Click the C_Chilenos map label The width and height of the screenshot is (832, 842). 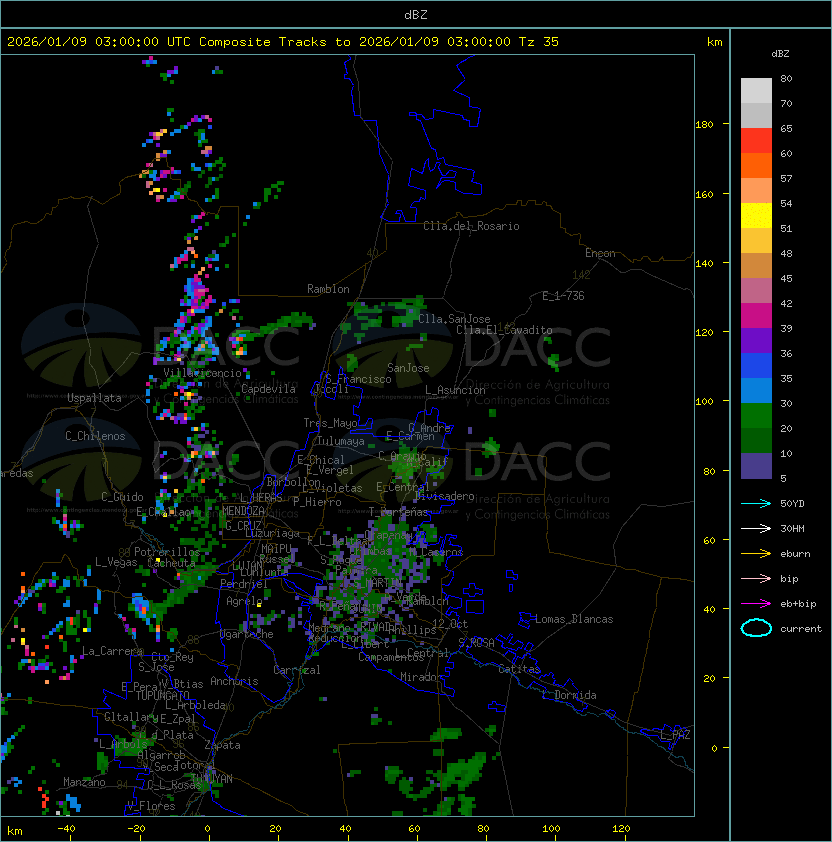[95, 436]
